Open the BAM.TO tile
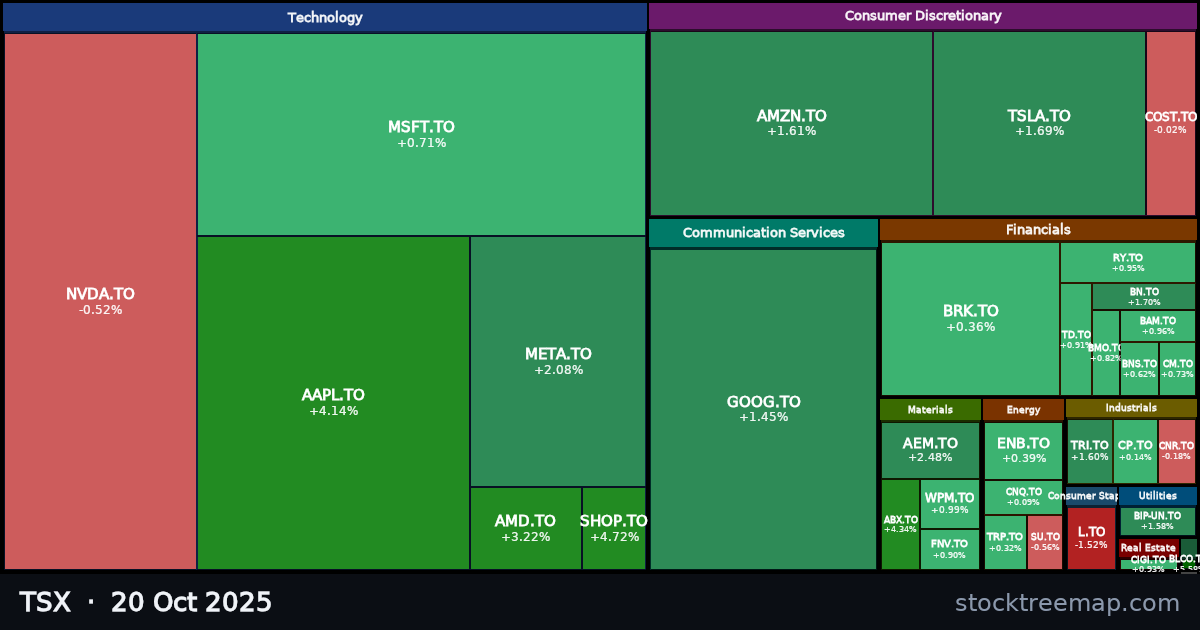Image resolution: width=1200 pixels, height=630 pixels. 1158,326
